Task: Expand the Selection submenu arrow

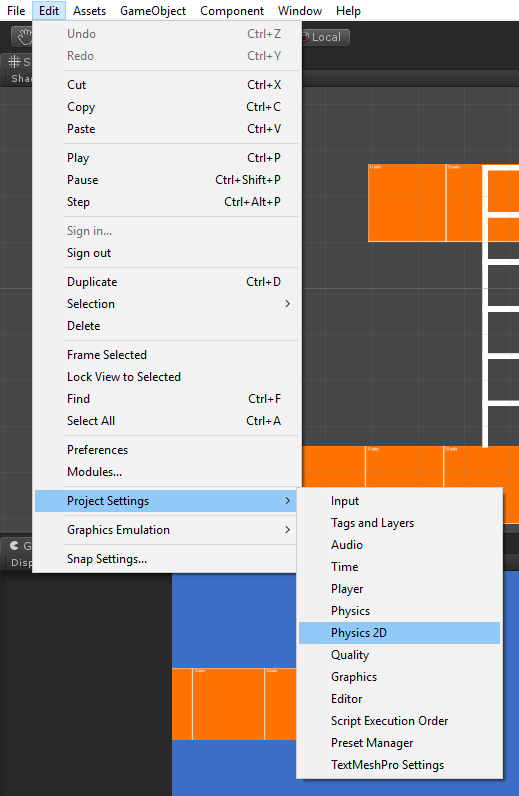Action: click(x=287, y=304)
